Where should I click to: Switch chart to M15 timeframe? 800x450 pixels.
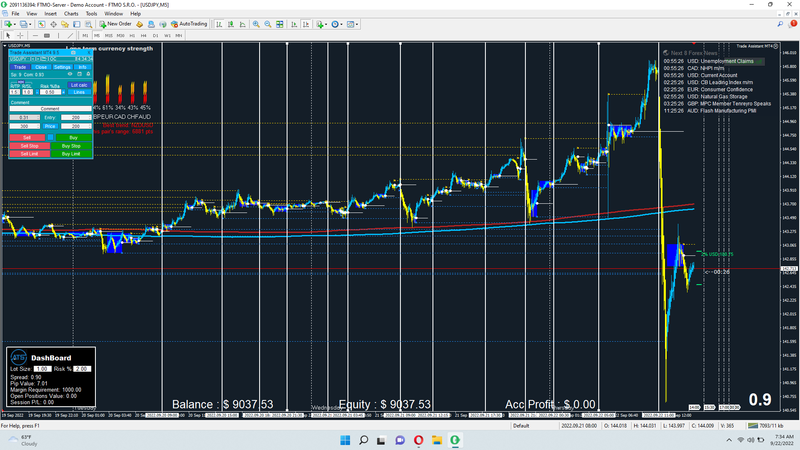click(x=109, y=36)
